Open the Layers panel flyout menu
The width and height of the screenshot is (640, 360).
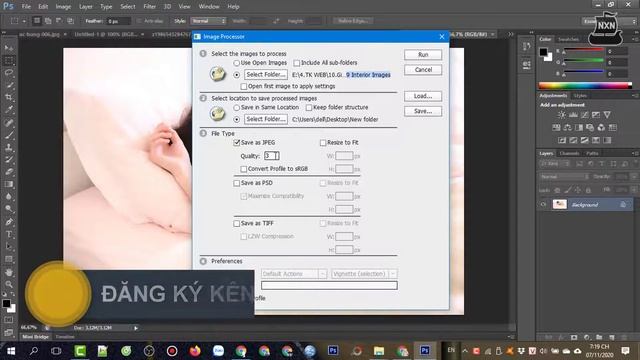635,153
